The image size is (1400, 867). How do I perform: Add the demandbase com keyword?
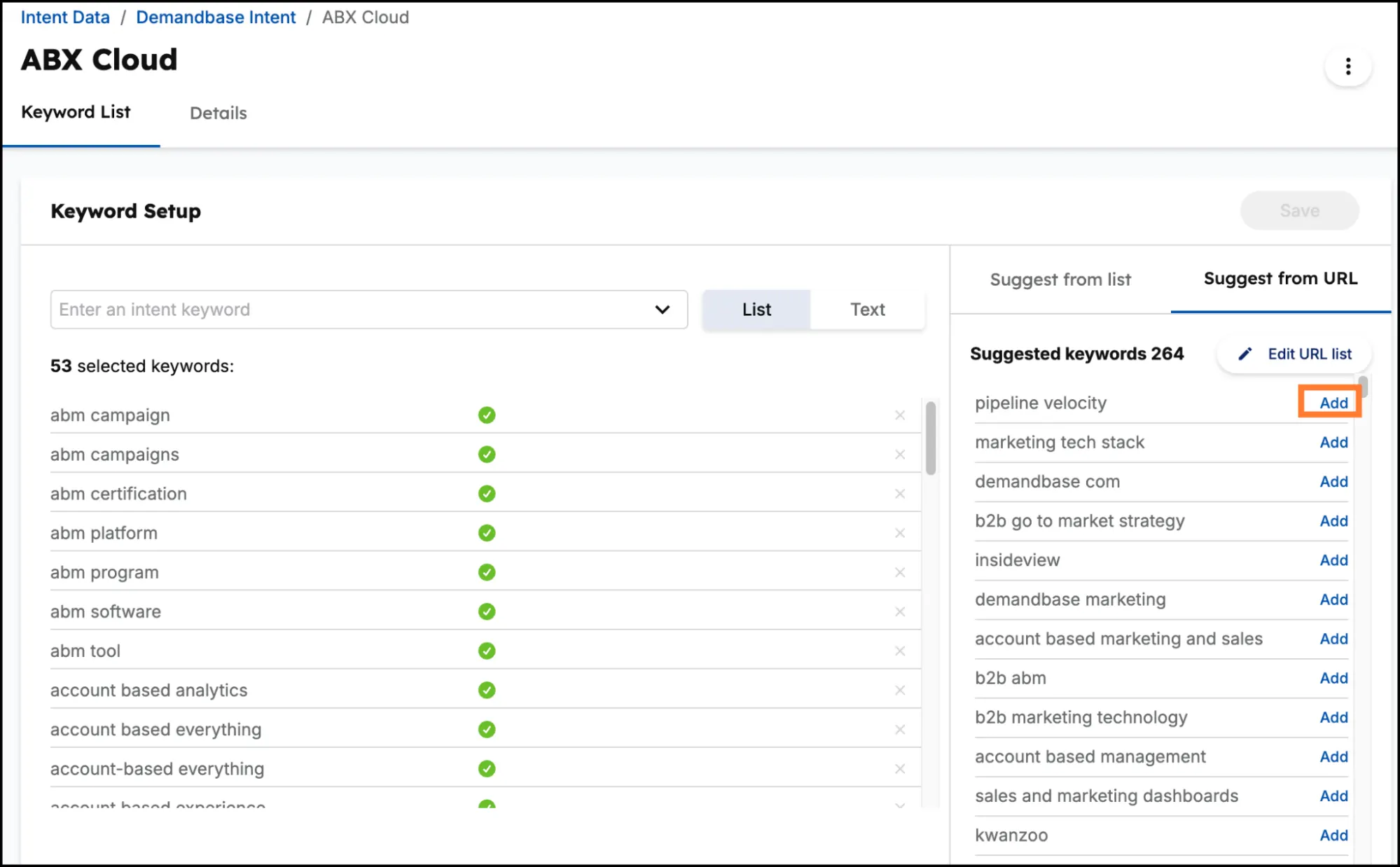pos(1333,481)
